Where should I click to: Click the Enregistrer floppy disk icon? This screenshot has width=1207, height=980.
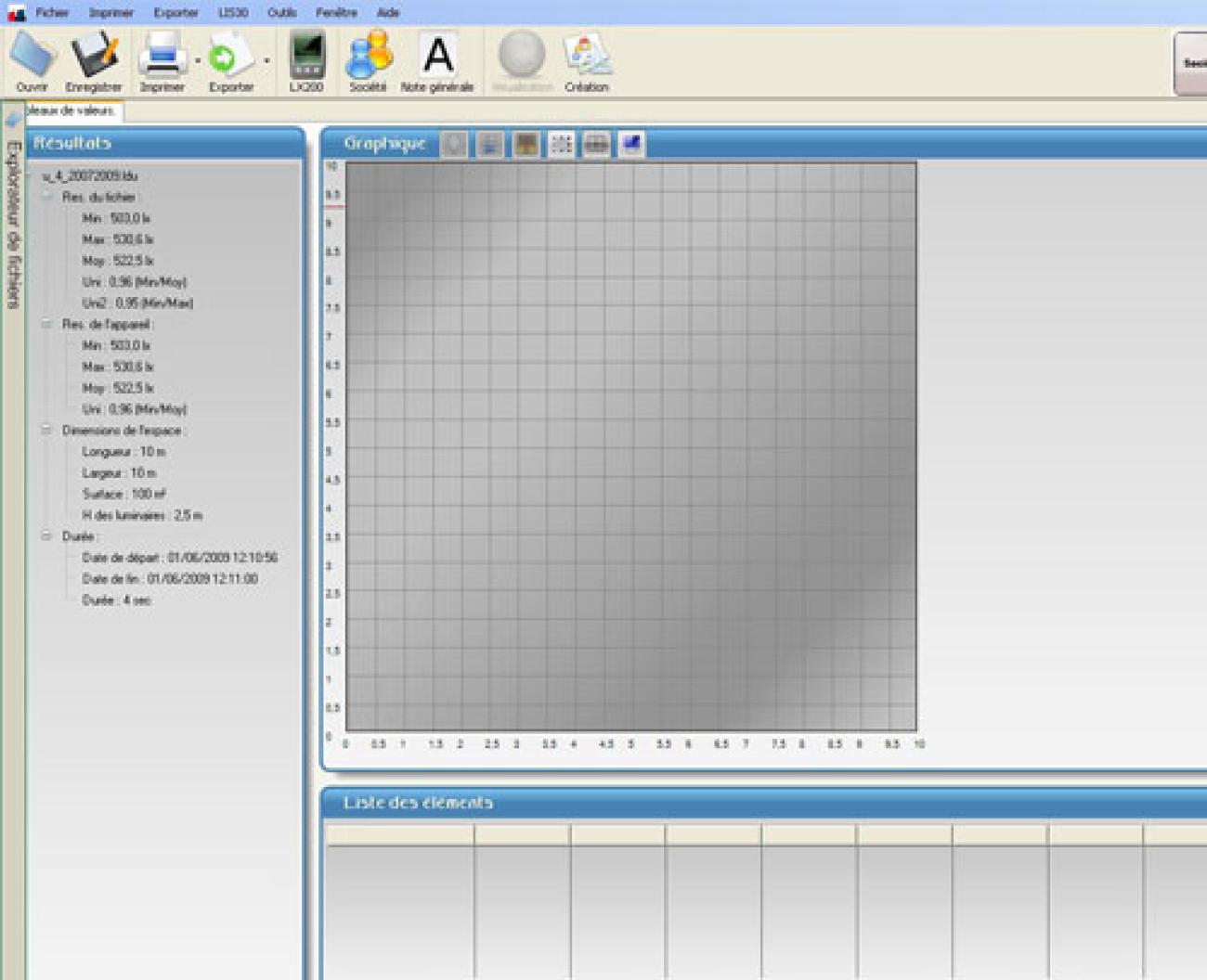tap(94, 56)
